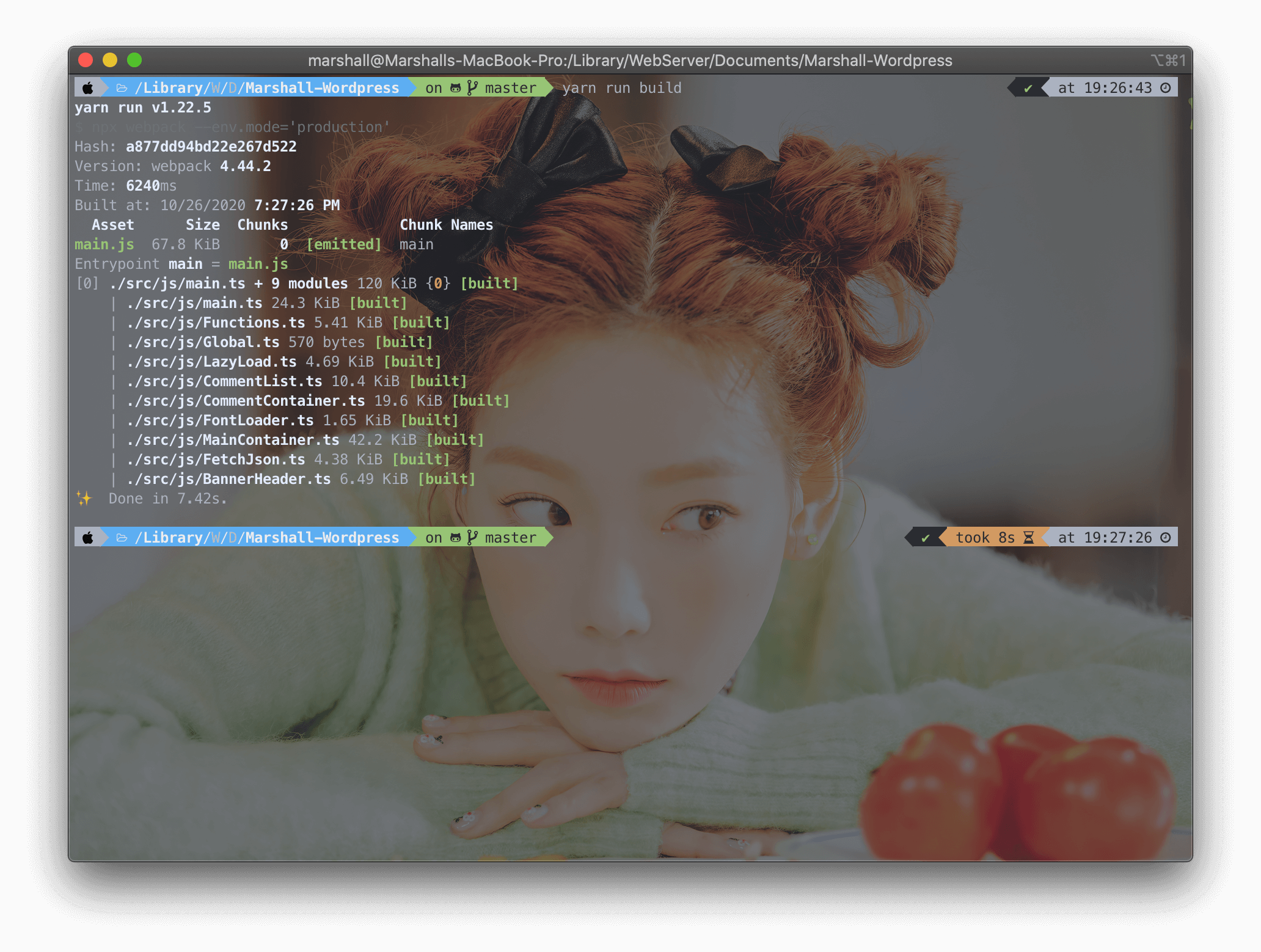
Task: Click the GitHub cat icon in the bottom prompt
Action: [x=456, y=538]
